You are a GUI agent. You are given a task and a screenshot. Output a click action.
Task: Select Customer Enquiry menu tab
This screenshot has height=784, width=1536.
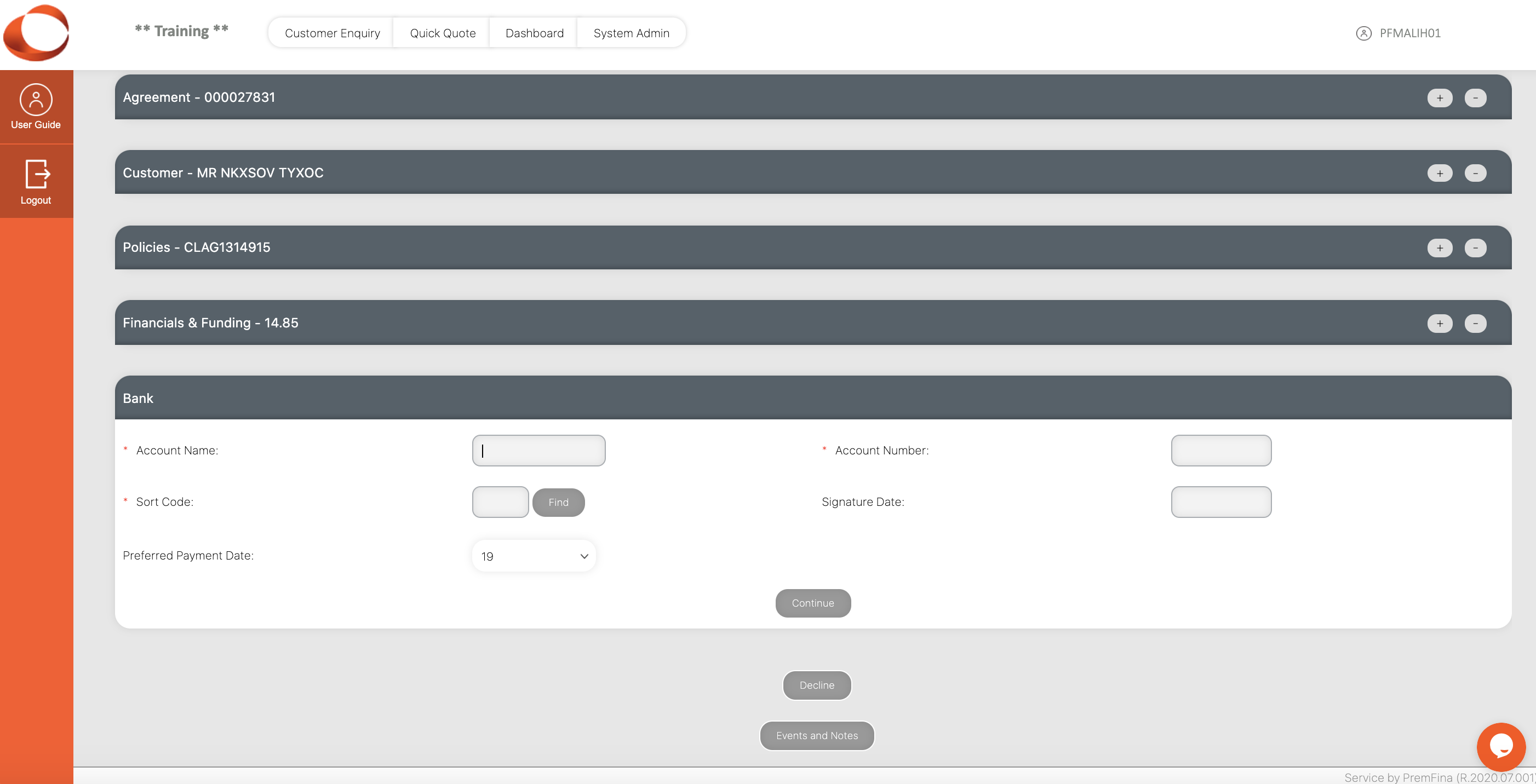point(332,33)
